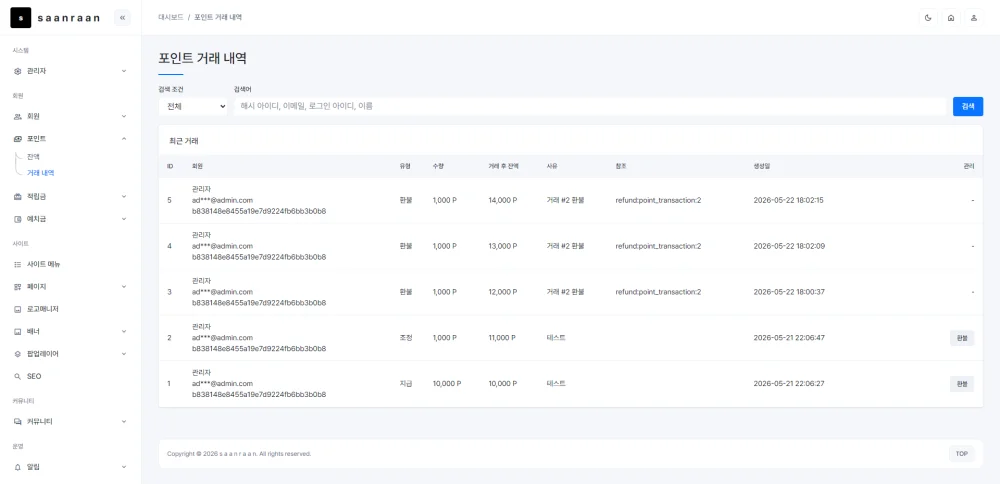Viewport: 1000px width, 484px height.
Task: Expand the 예치금 menu chevron
Action: 124,219
